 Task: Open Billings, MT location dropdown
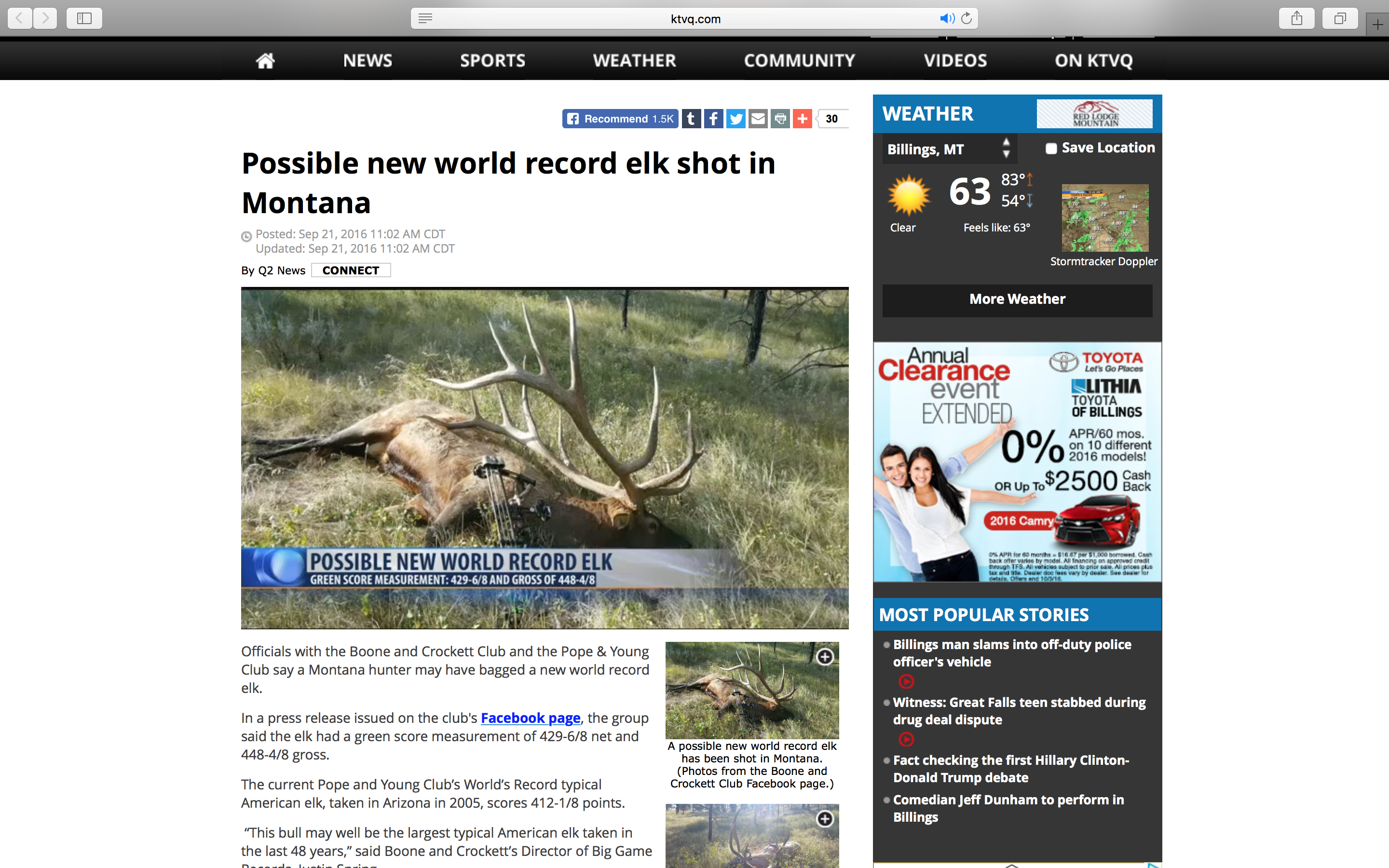click(949, 149)
